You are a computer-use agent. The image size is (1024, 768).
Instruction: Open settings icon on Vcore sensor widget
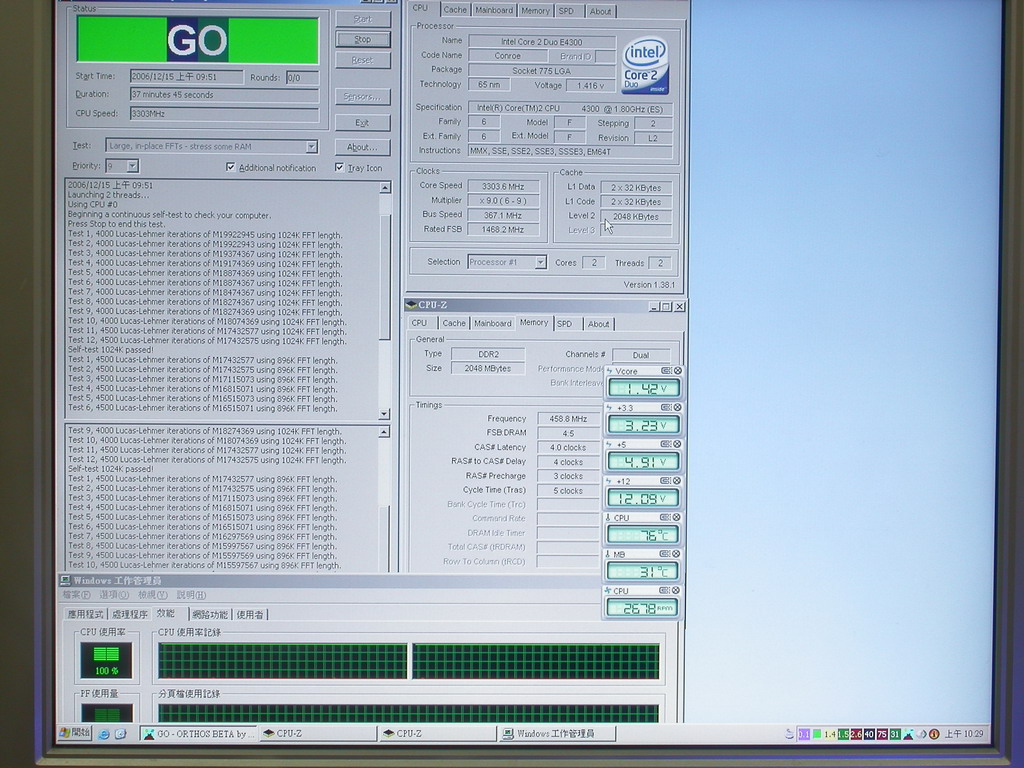666,371
